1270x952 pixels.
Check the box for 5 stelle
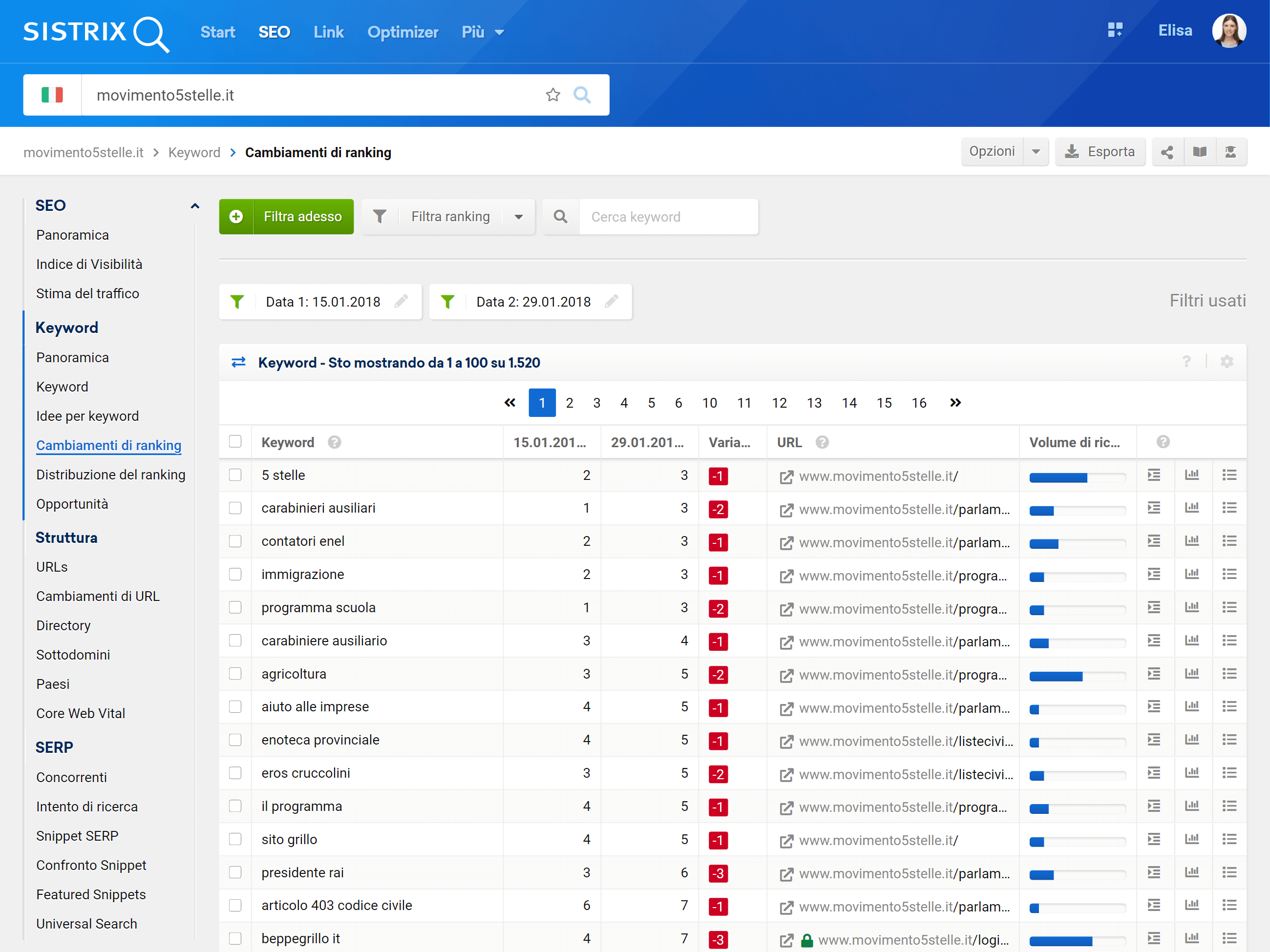(235, 475)
